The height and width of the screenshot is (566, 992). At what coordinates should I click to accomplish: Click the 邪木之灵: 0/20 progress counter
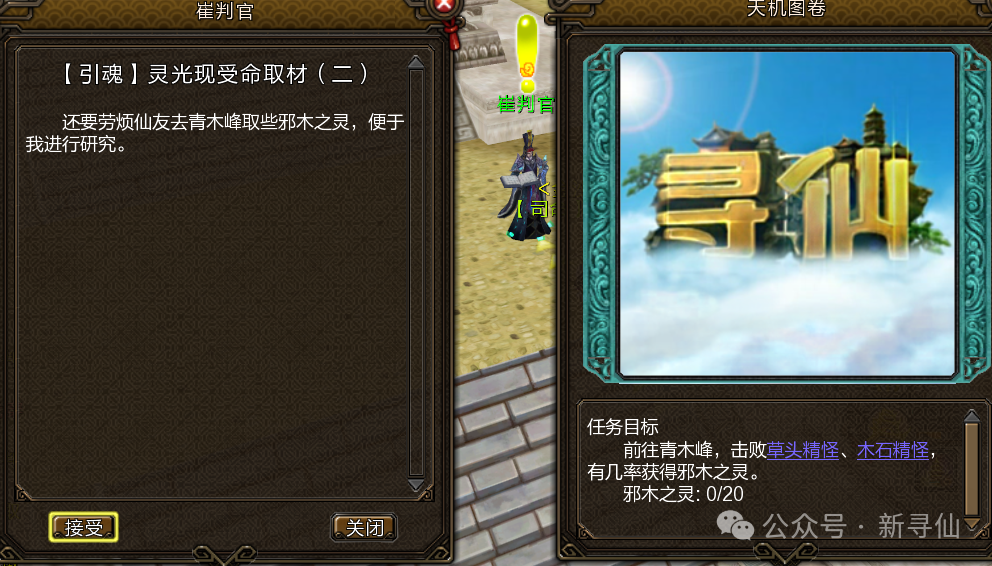683,494
